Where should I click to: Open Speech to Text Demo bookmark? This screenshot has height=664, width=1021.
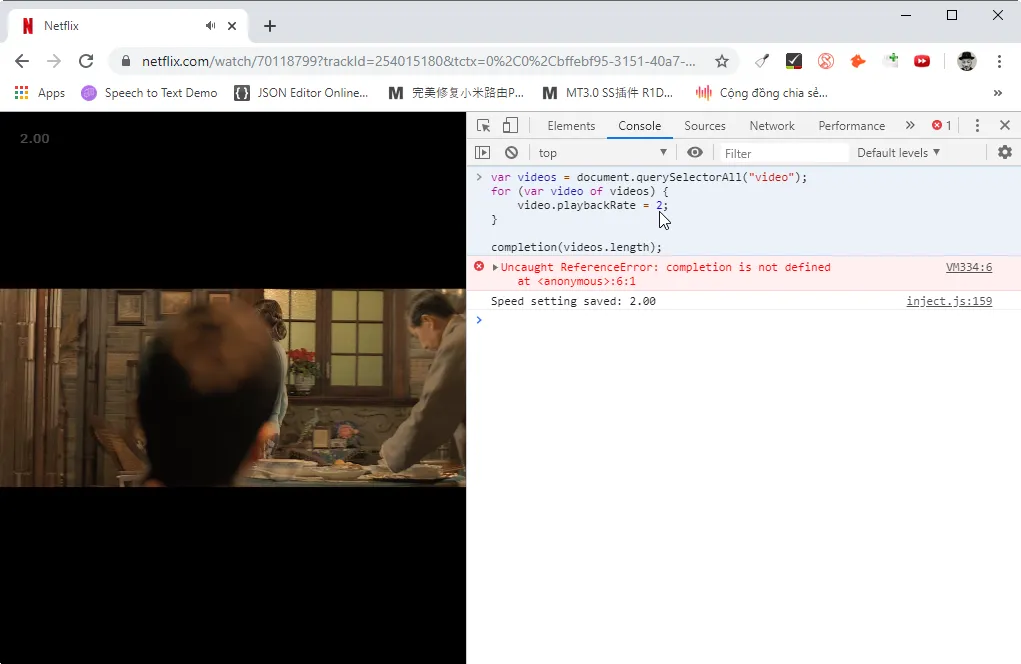pyautogui.click(x=149, y=93)
